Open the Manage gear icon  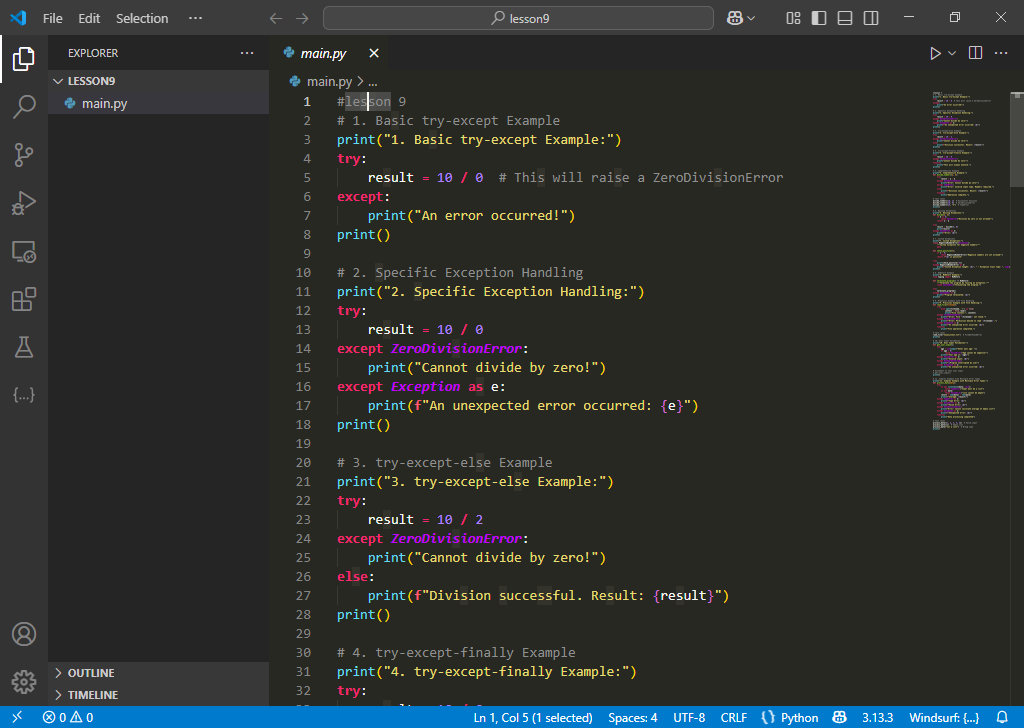point(24,682)
